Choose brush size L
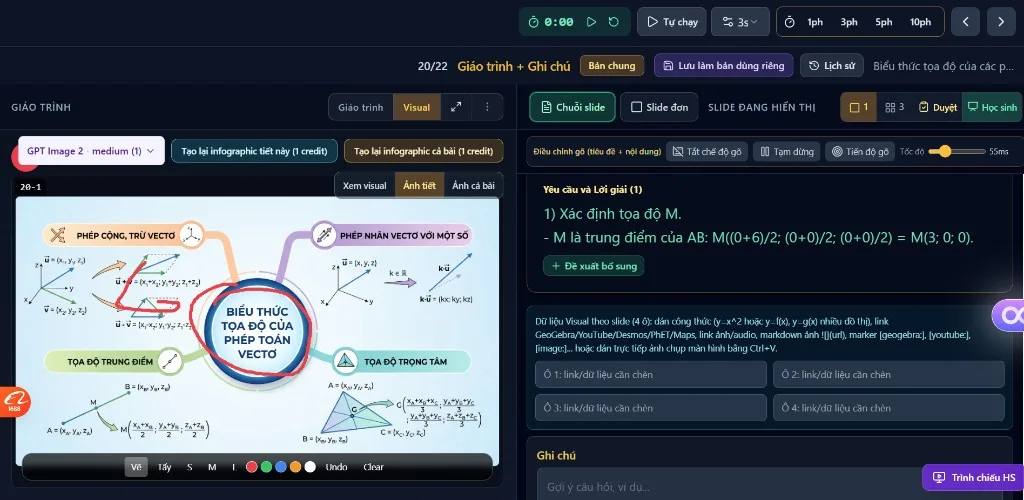 (x=233, y=467)
